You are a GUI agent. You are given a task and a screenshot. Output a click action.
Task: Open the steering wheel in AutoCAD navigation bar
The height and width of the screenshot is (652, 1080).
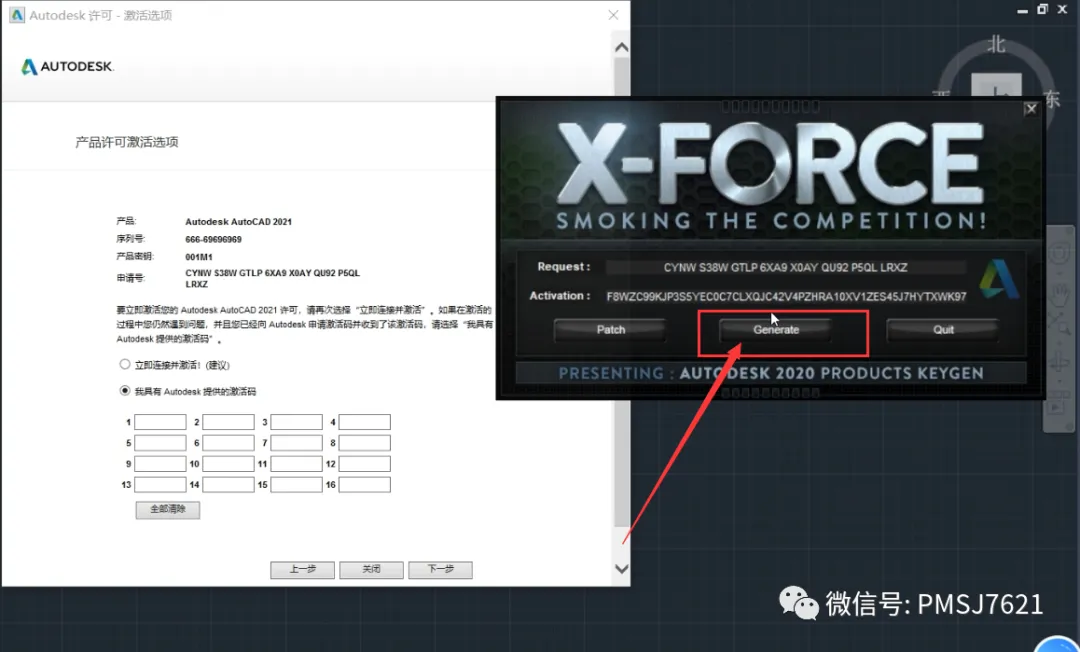pyautogui.click(x=1059, y=255)
